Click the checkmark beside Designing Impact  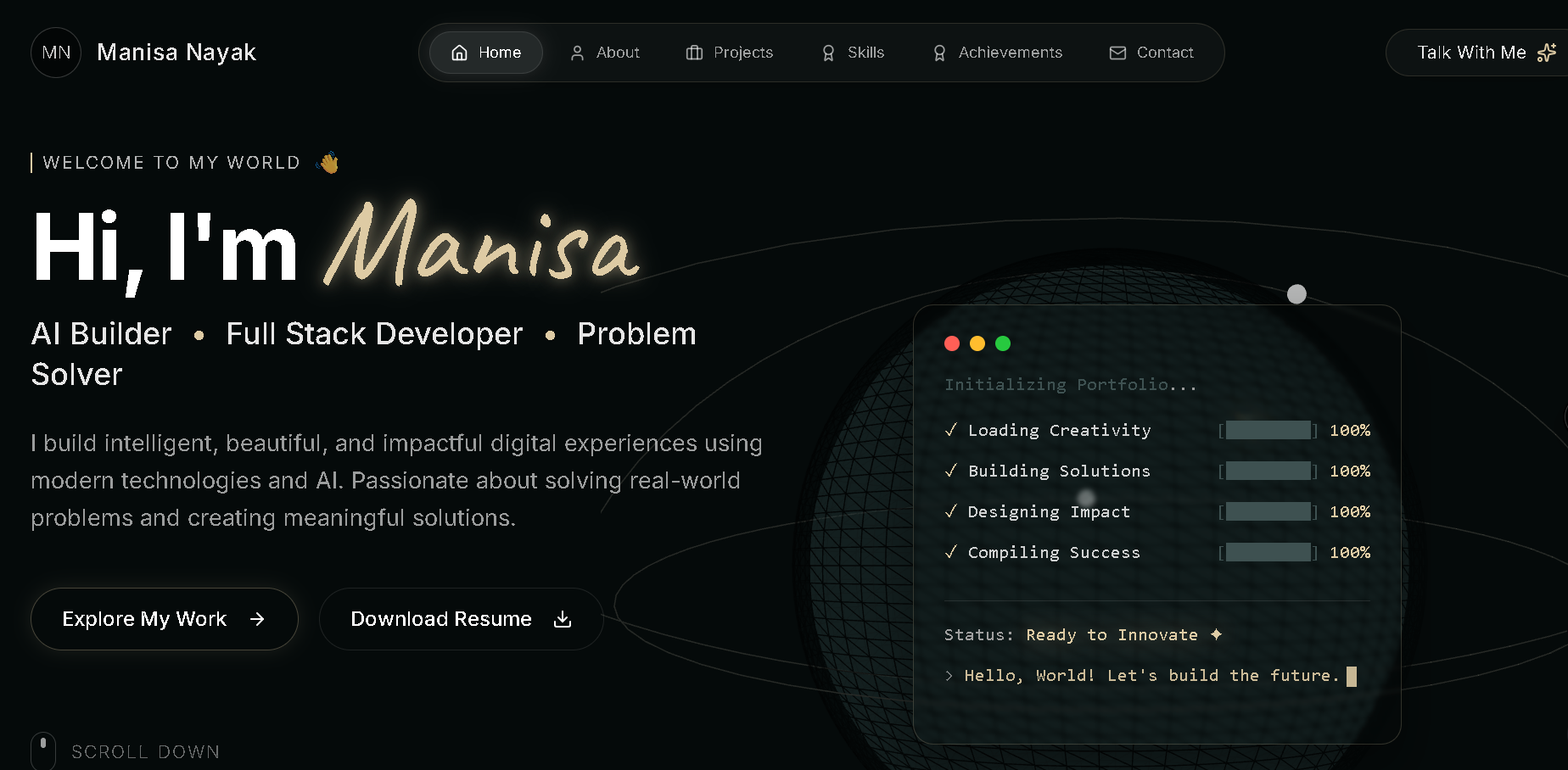point(951,511)
